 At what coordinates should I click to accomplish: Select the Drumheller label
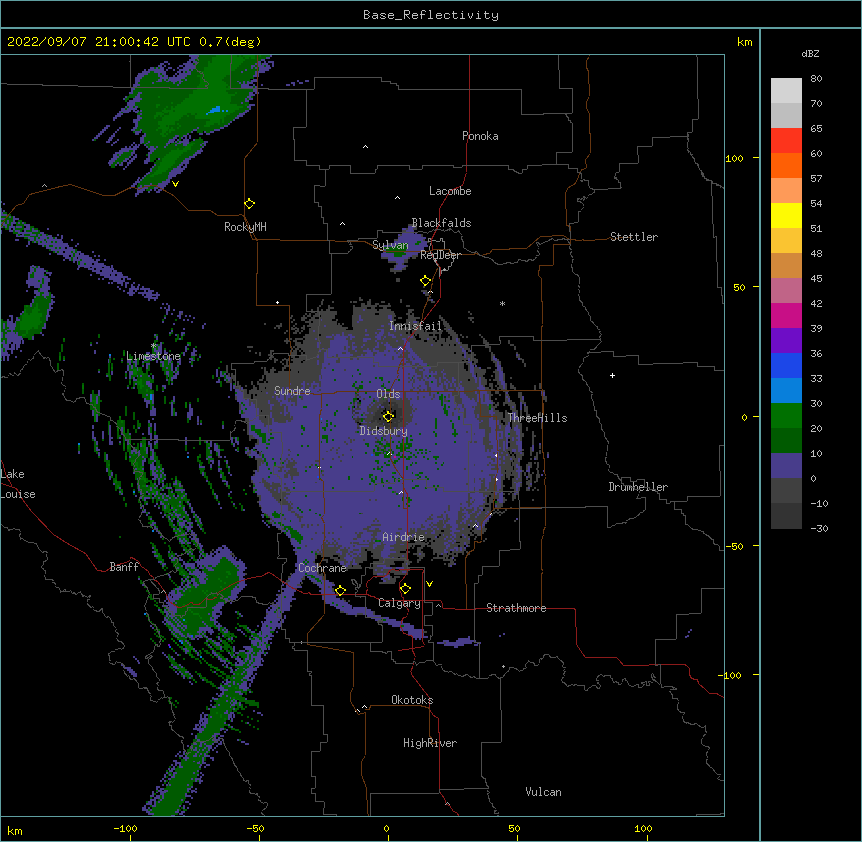tap(638, 487)
